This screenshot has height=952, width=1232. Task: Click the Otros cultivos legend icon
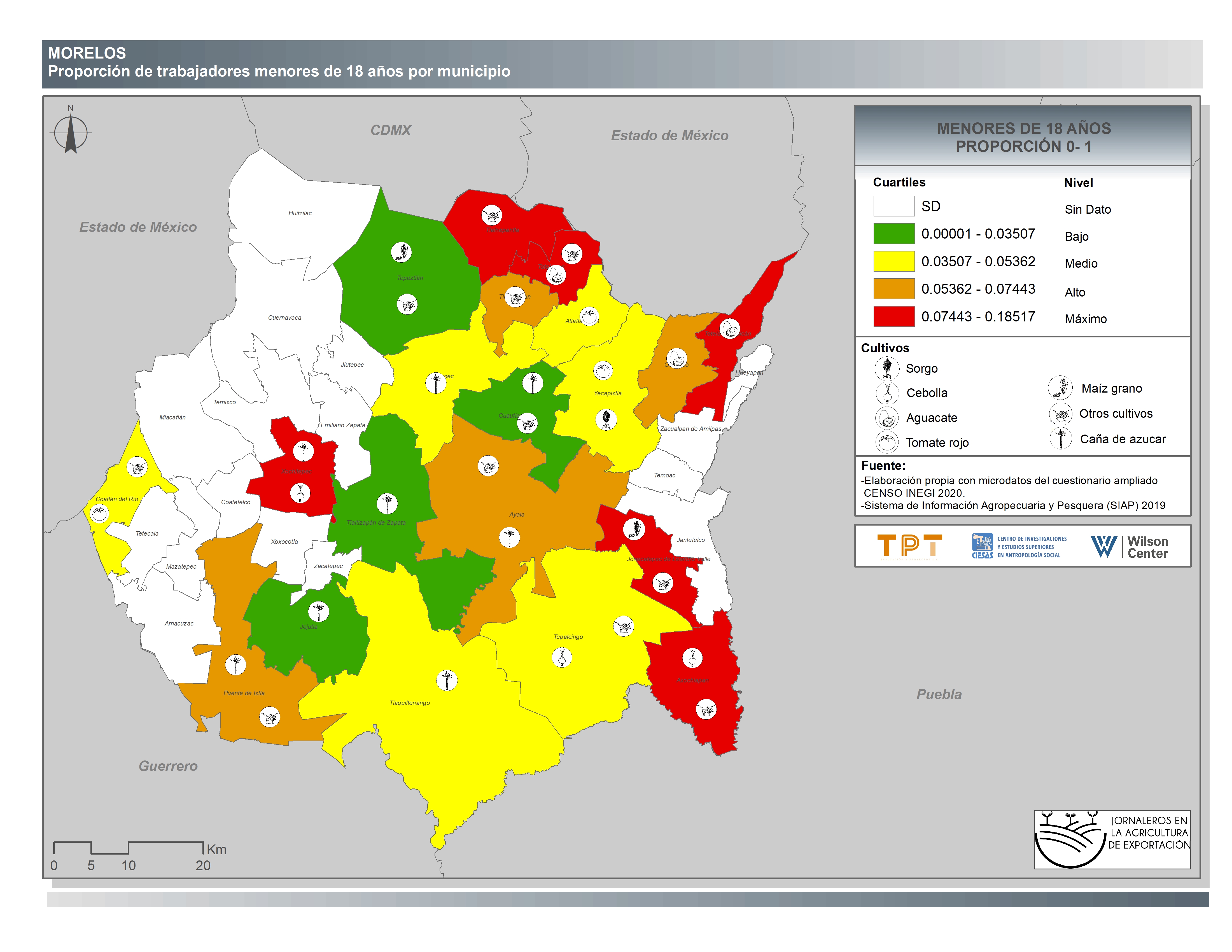[1060, 413]
